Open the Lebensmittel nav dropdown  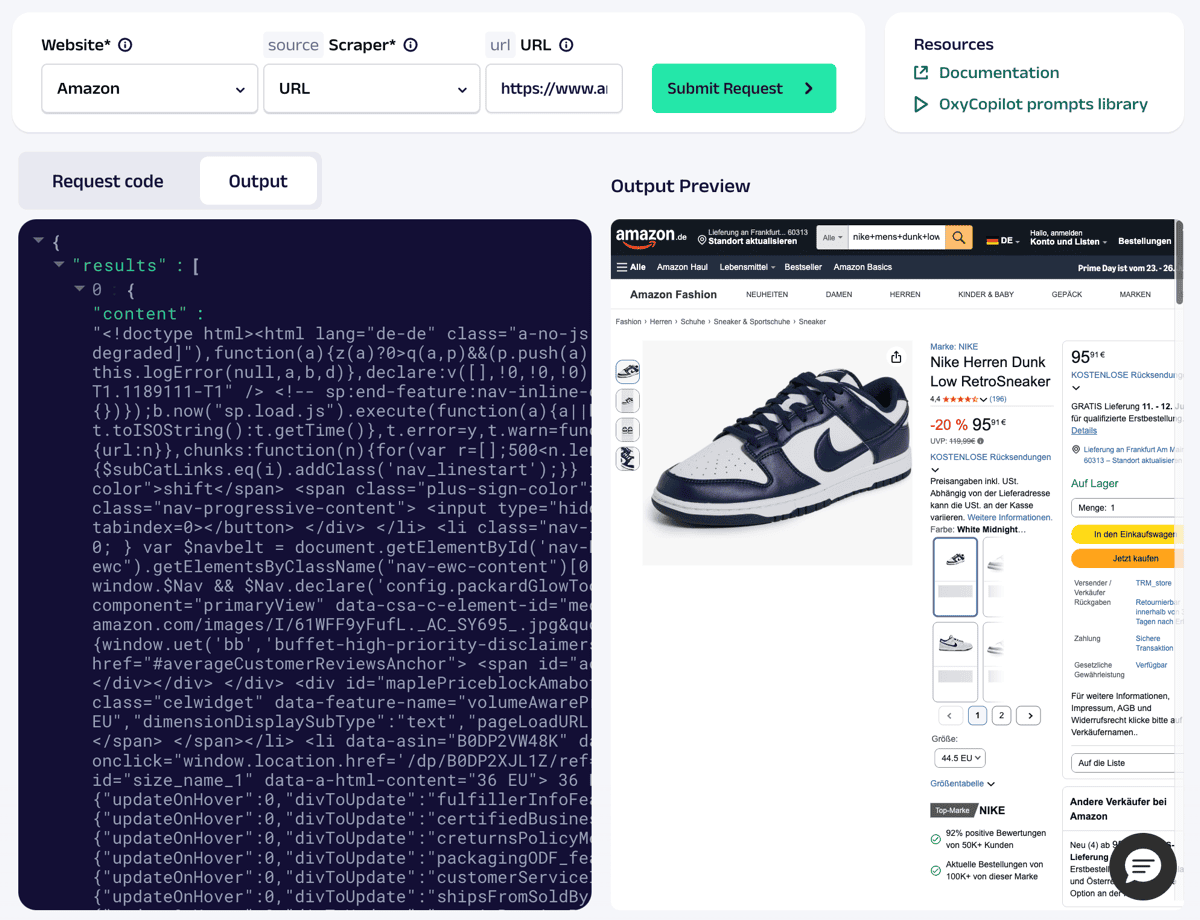click(747, 267)
